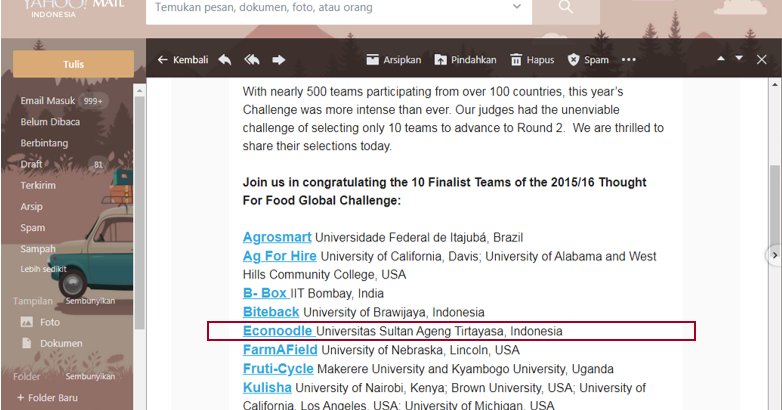Open the B- Box link

[266, 293]
